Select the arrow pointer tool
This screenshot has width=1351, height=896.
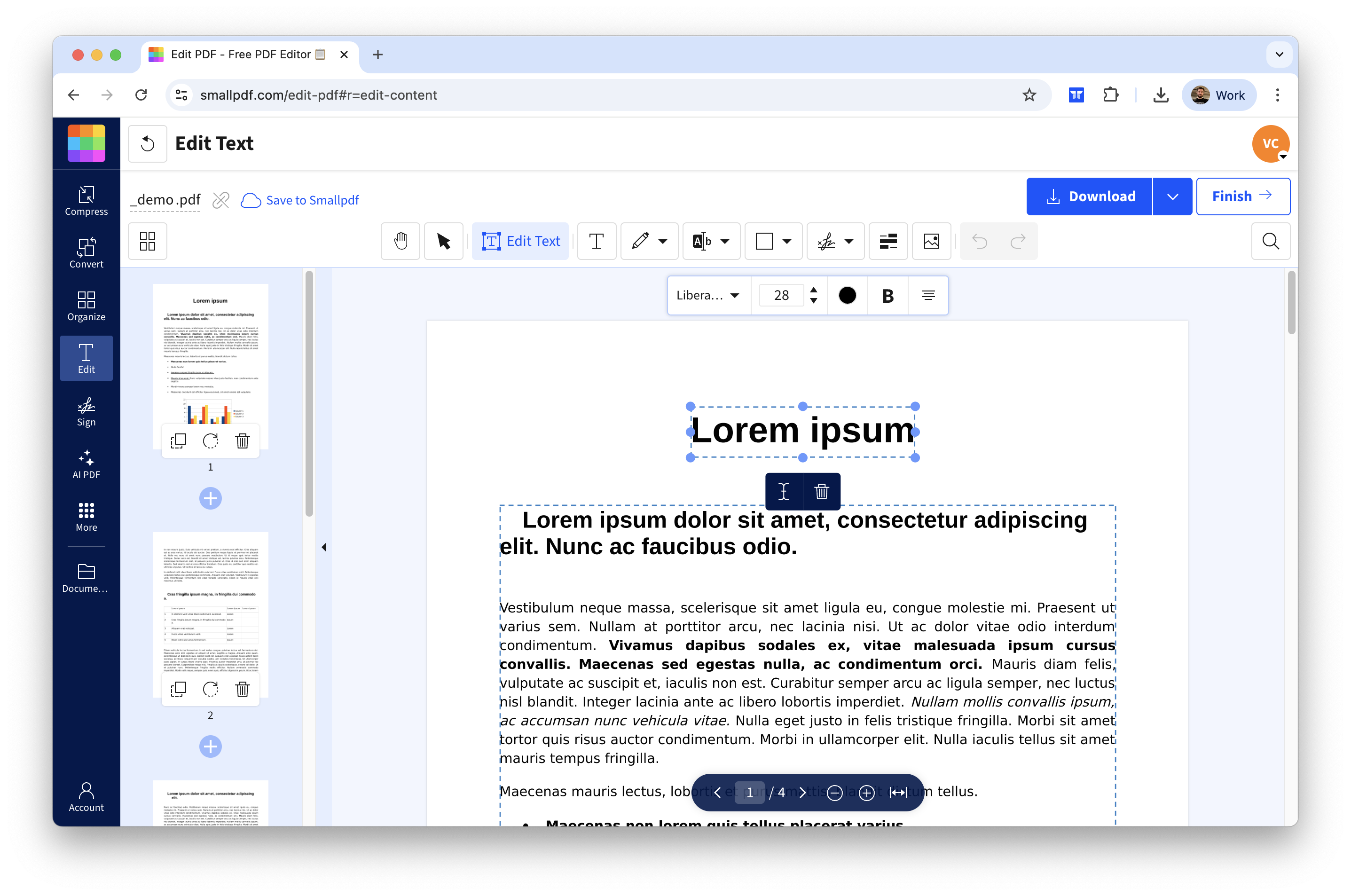tap(443, 241)
